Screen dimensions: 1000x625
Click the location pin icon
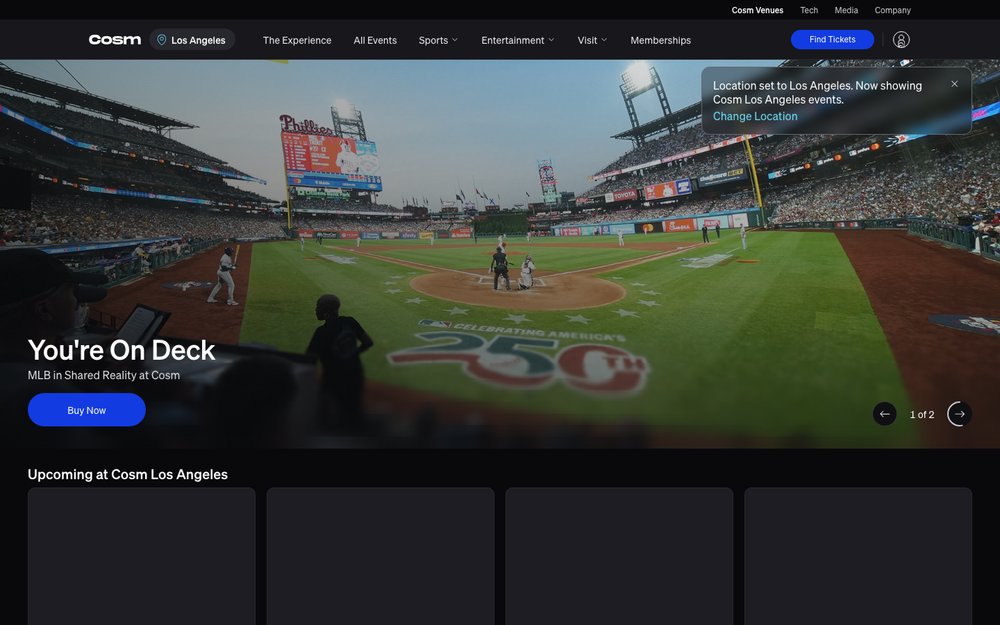pyautogui.click(x=161, y=40)
